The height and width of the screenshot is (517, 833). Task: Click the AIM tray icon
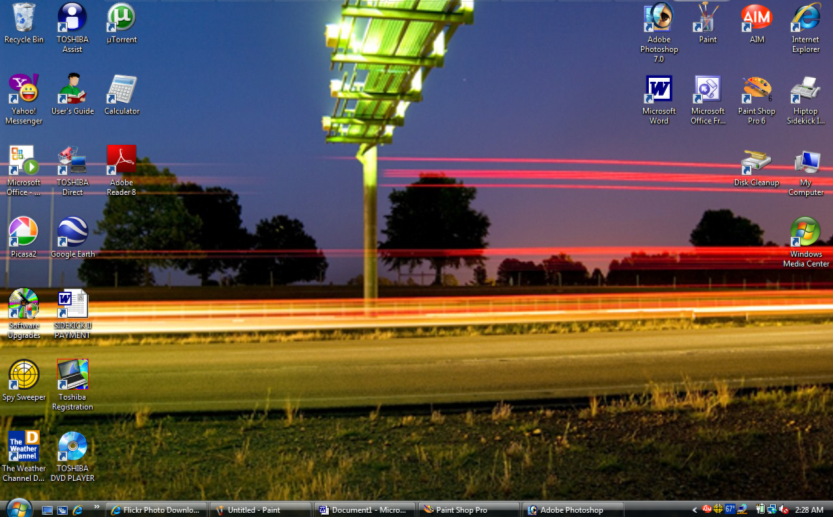tap(707, 509)
